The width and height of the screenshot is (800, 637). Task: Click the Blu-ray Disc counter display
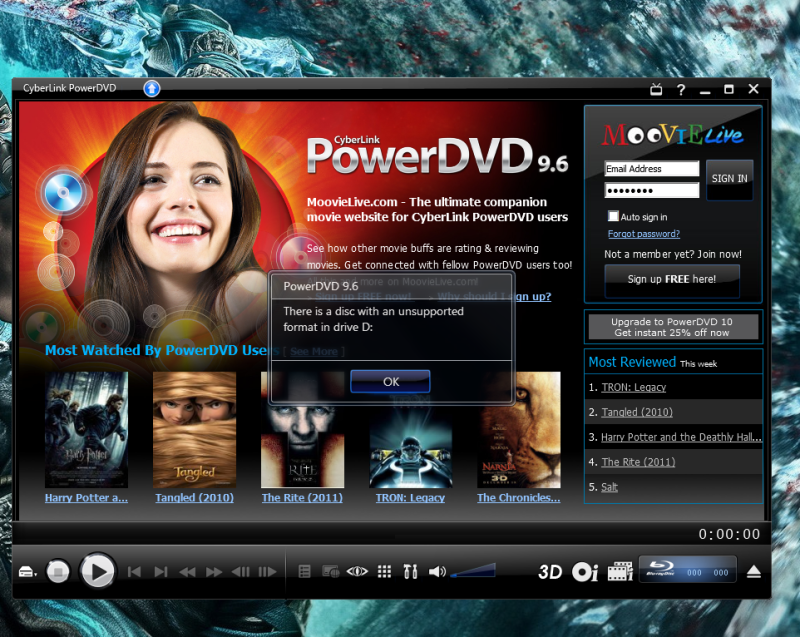(x=687, y=570)
